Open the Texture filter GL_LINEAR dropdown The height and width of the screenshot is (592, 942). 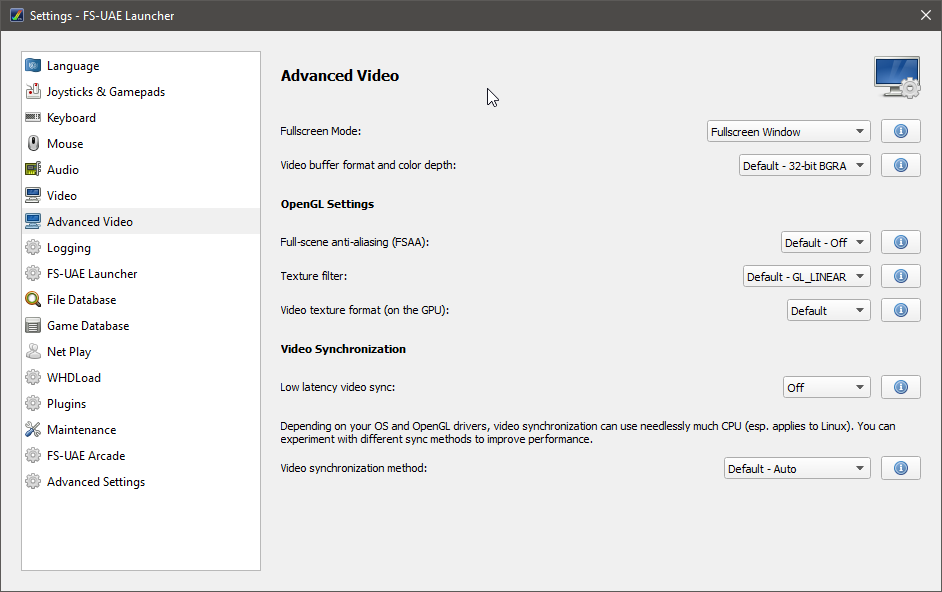(807, 276)
